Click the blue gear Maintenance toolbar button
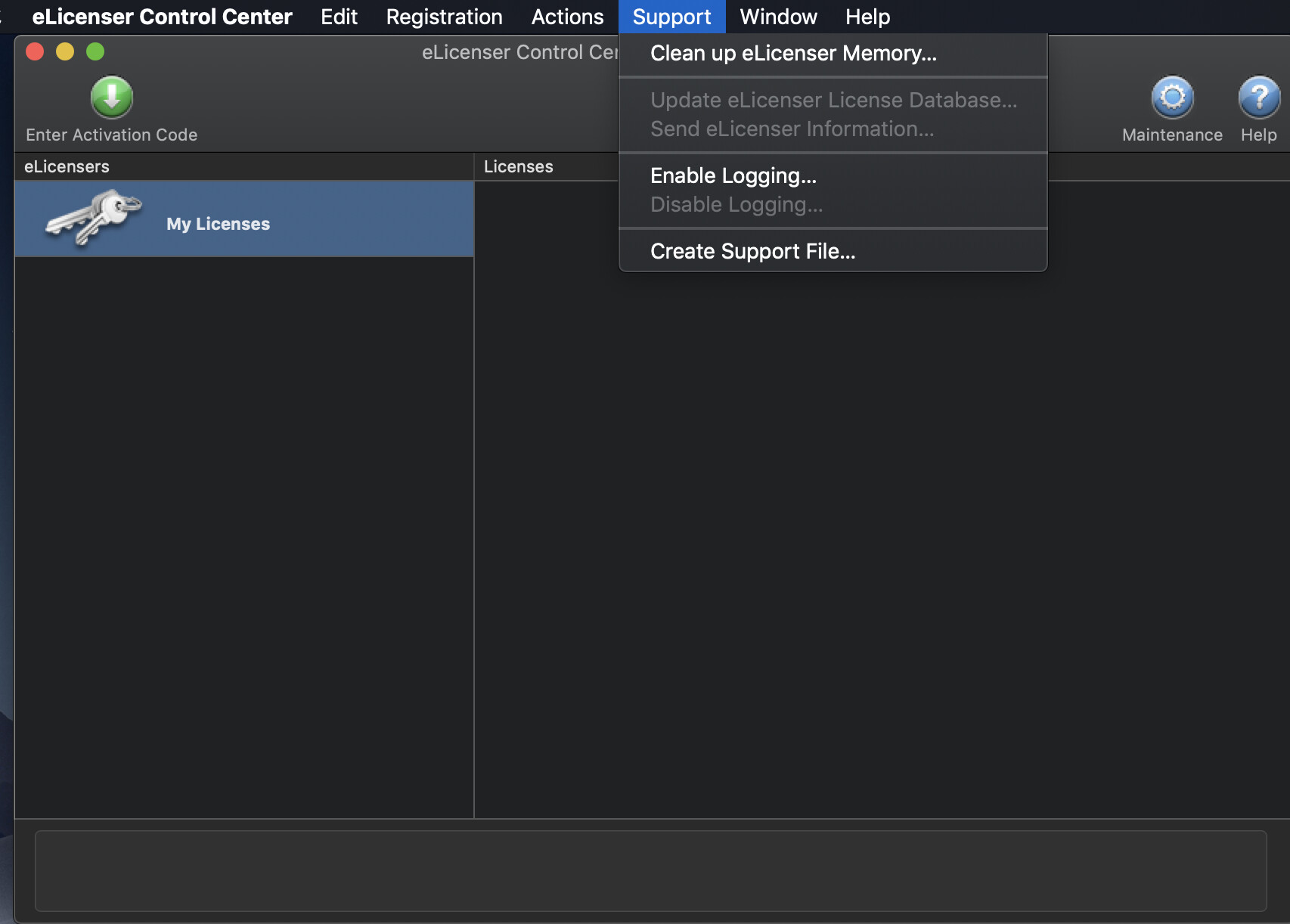Viewport: 1290px width, 924px height. pos(1171,97)
